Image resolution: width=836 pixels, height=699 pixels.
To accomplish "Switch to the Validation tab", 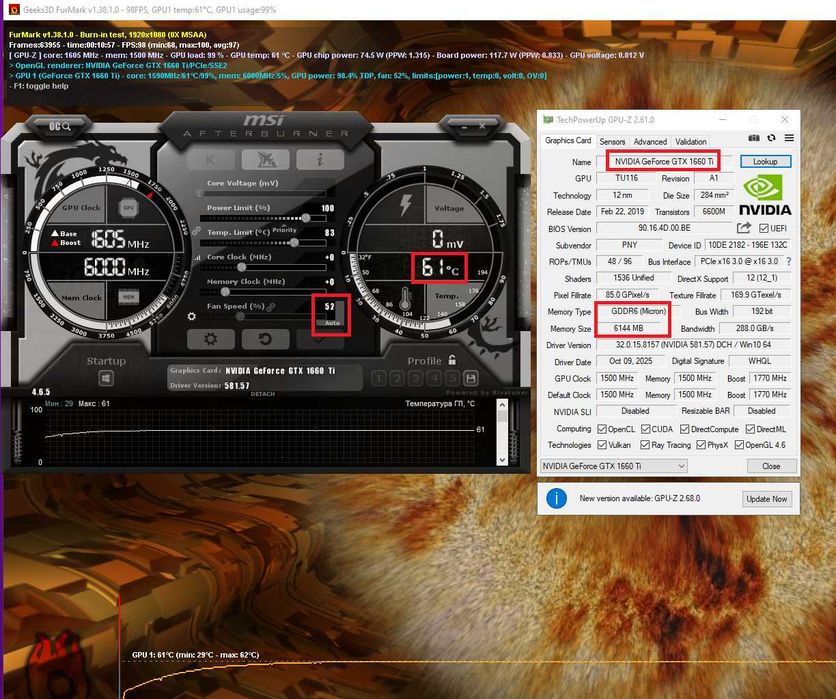I will [690, 142].
